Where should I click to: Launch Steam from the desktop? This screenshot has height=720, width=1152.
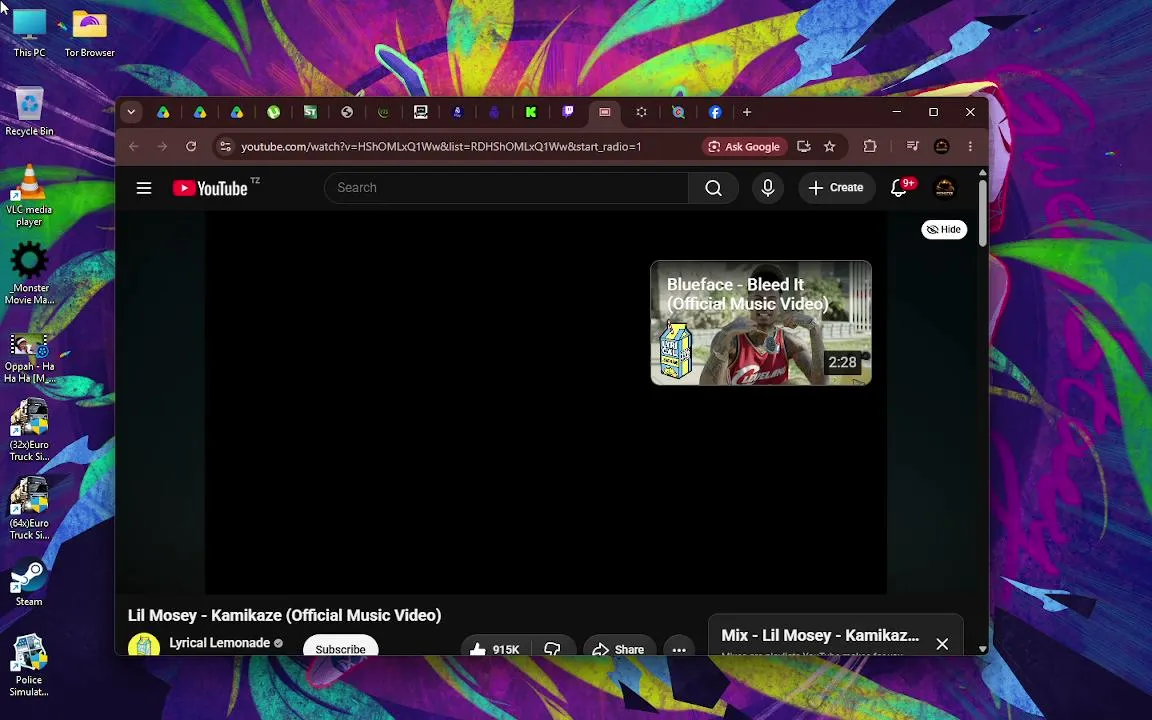coord(29,583)
